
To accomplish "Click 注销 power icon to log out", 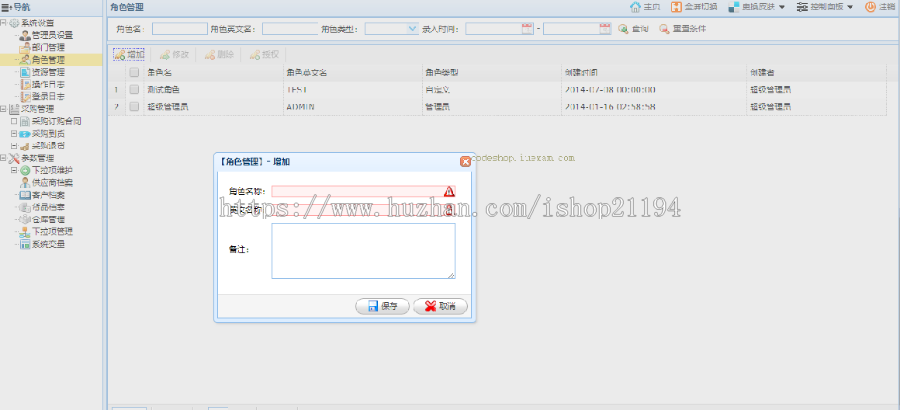I will click(880, 7).
